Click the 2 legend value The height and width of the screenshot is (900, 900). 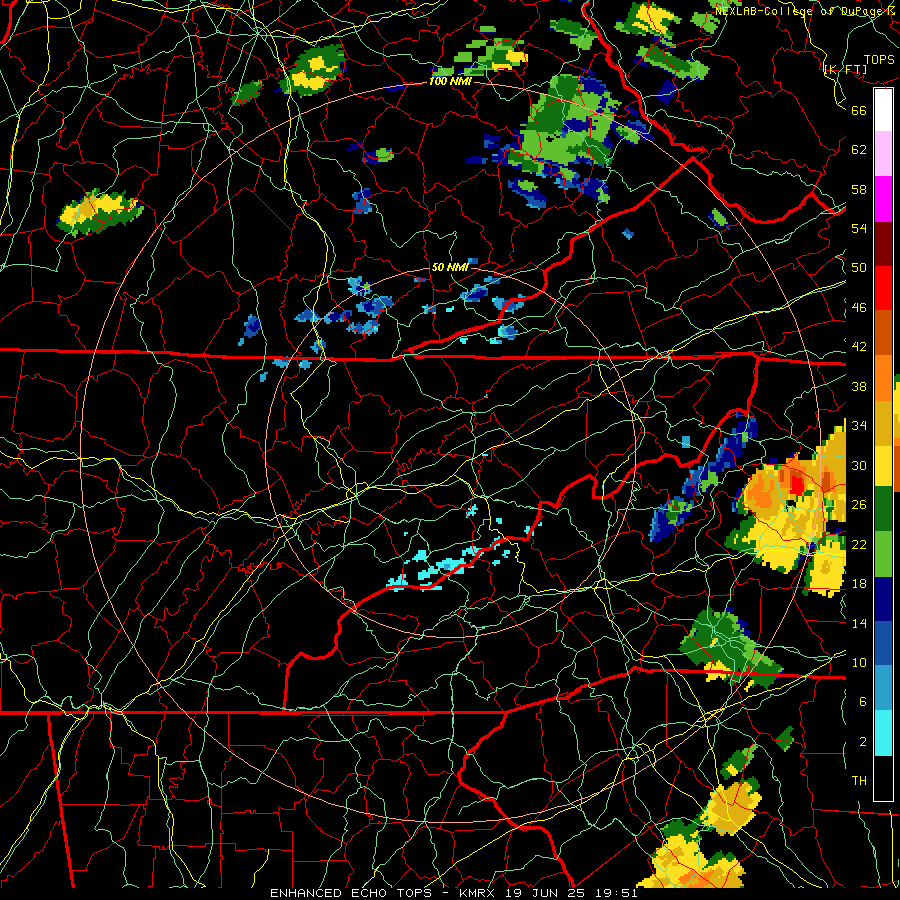click(863, 742)
